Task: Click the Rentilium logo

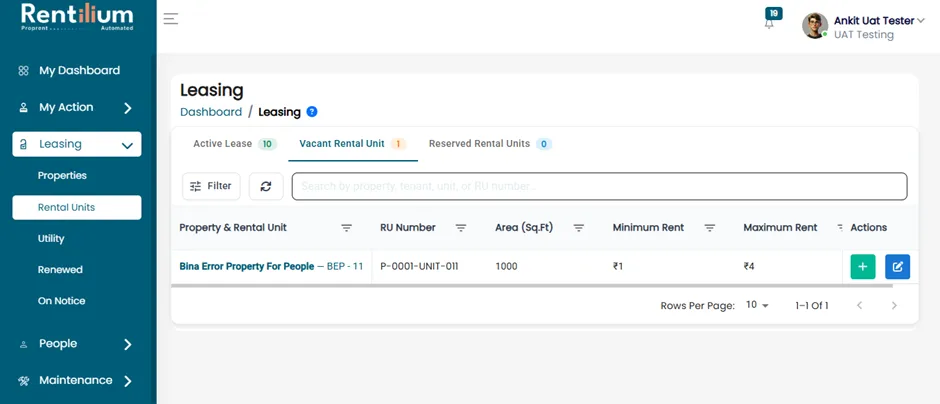Action: pyautogui.click(x=77, y=18)
